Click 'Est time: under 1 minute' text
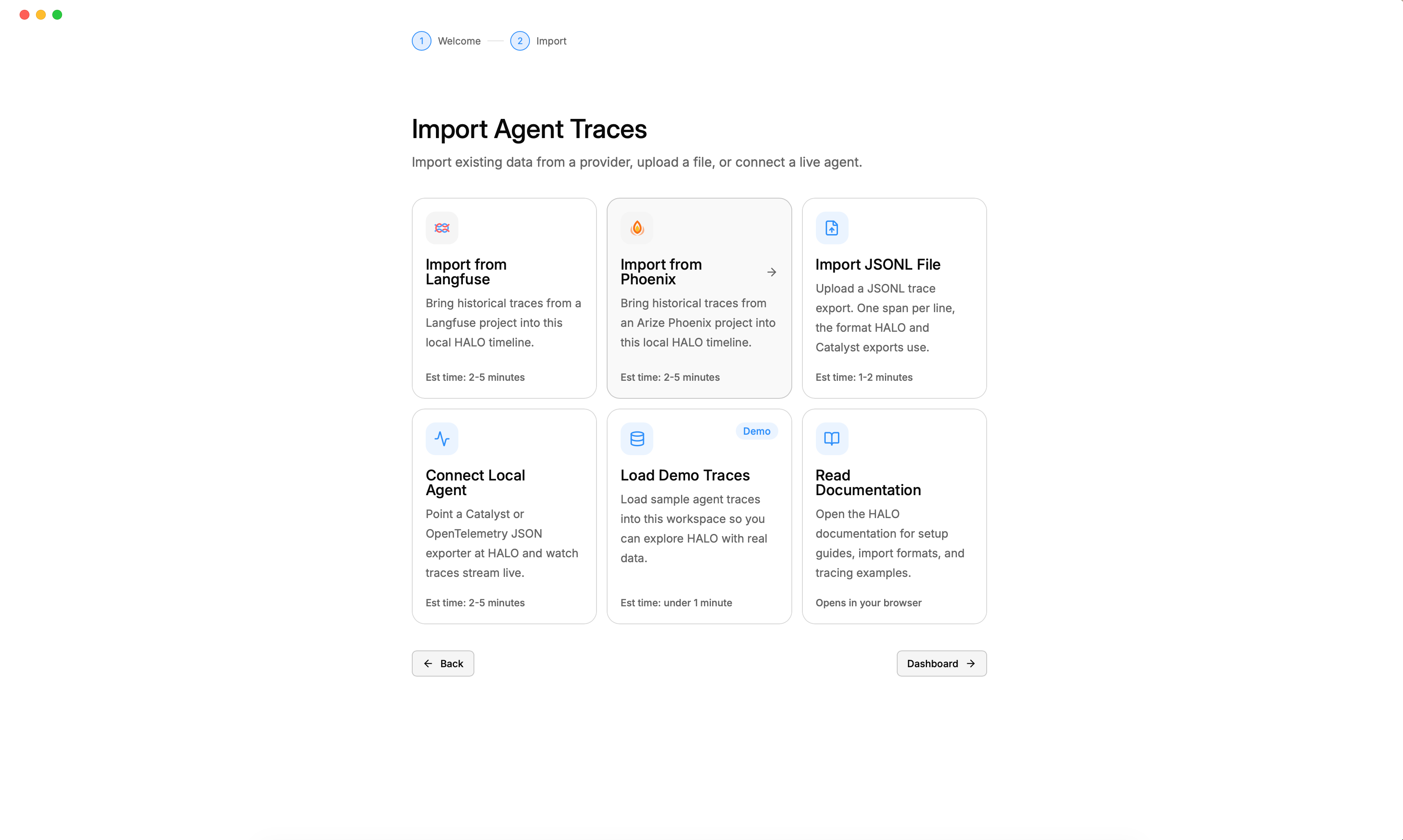The width and height of the screenshot is (1403, 840). point(676,602)
